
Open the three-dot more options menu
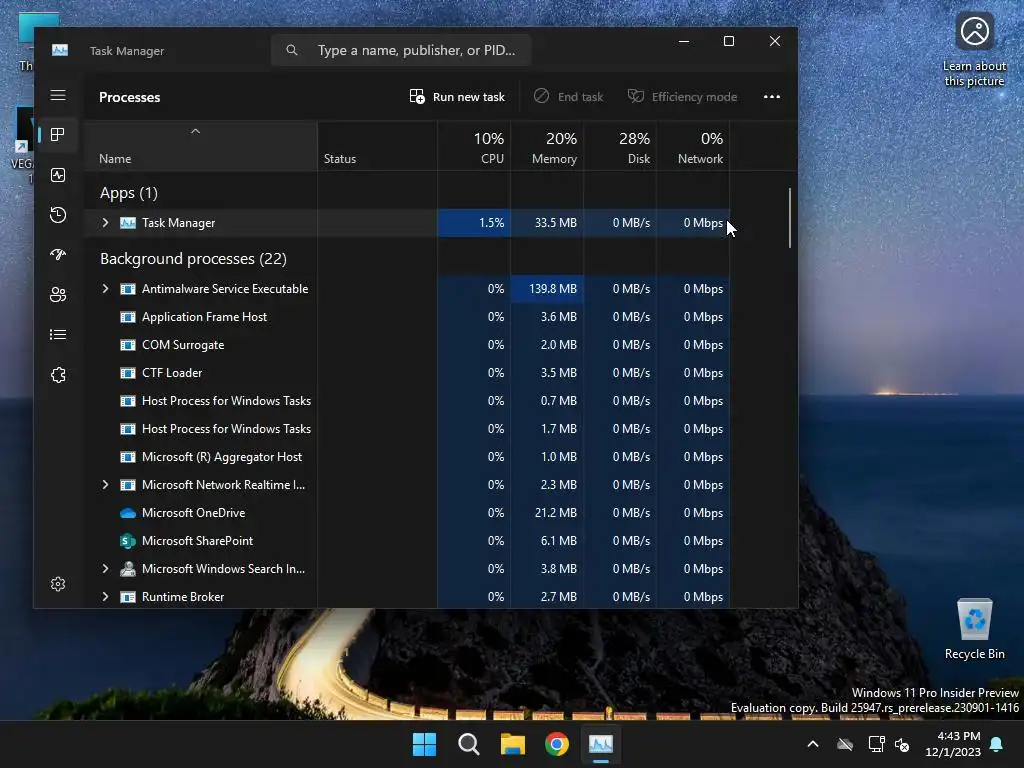pyautogui.click(x=772, y=97)
